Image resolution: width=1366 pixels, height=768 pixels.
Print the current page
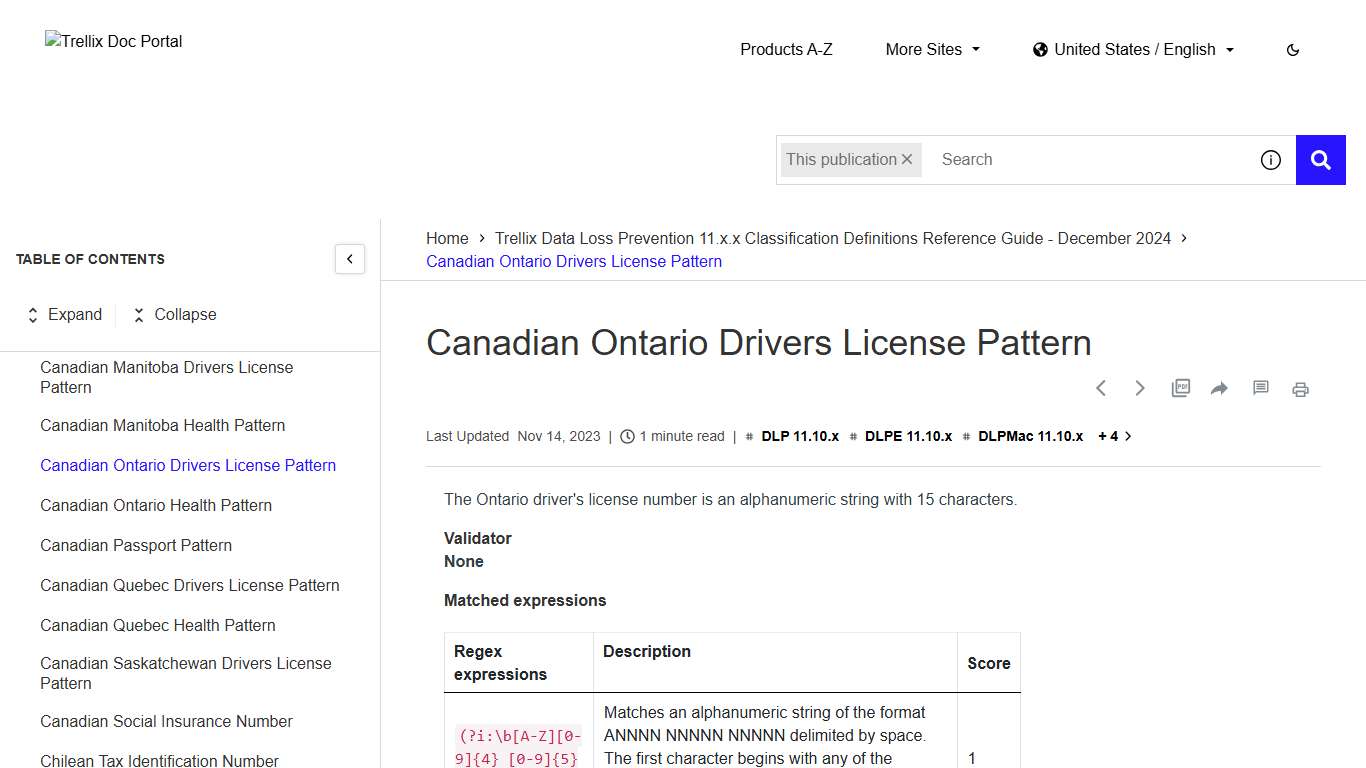(x=1300, y=388)
